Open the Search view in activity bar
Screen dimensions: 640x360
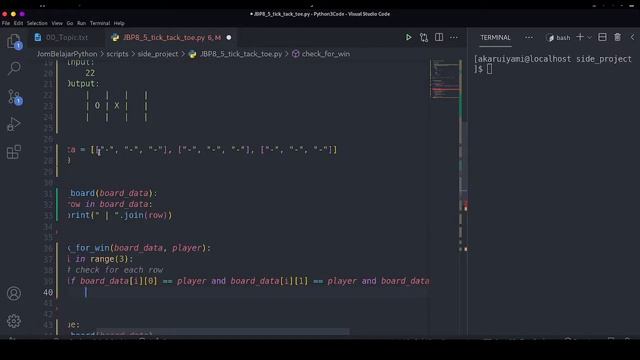click(14, 68)
